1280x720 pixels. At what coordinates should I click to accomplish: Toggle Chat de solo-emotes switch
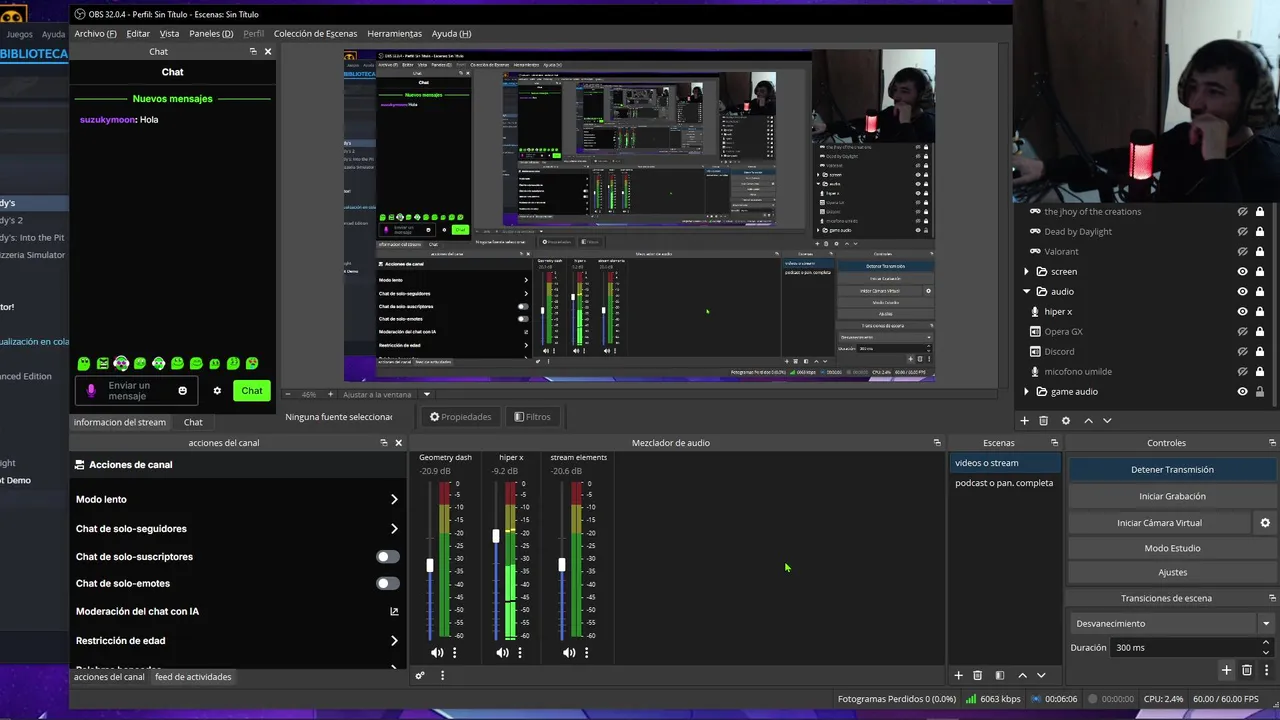pyautogui.click(x=387, y=583)
